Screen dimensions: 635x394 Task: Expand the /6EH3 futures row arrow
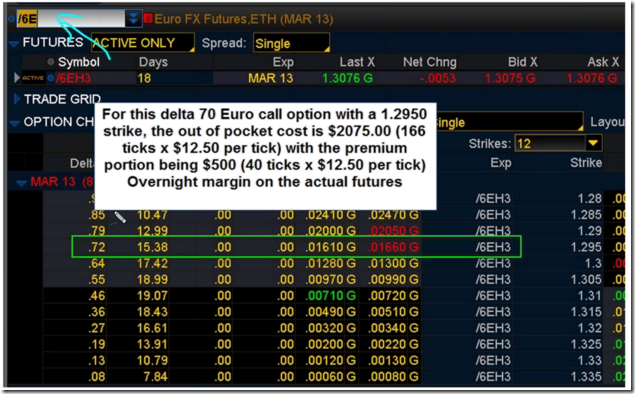coord(17,78)
